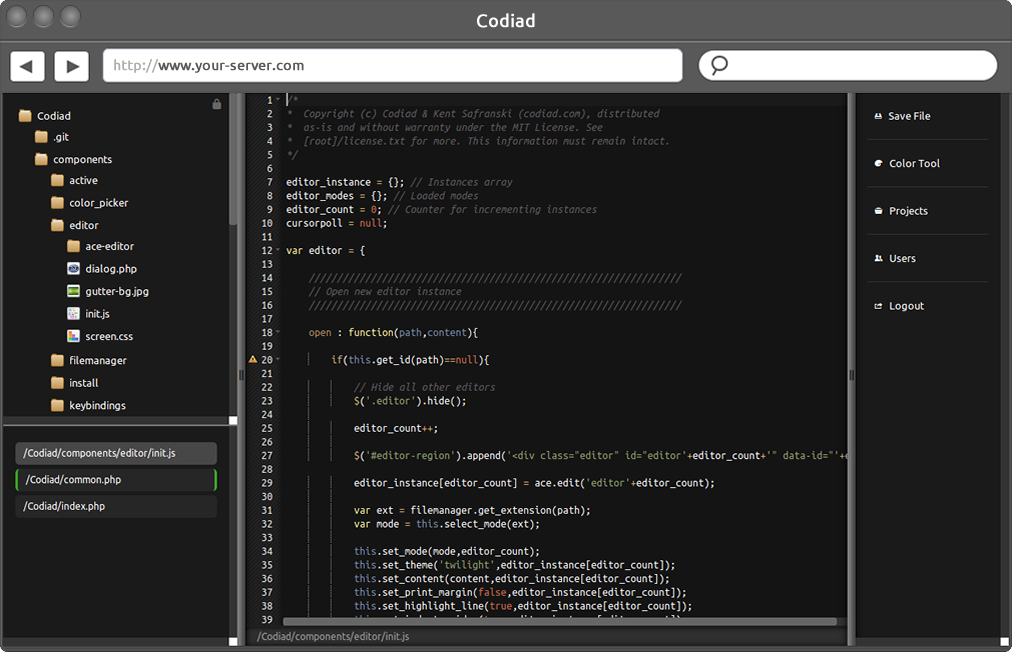
Task: Click the file tree vertical scrollbar
Action: coord(233,160)
